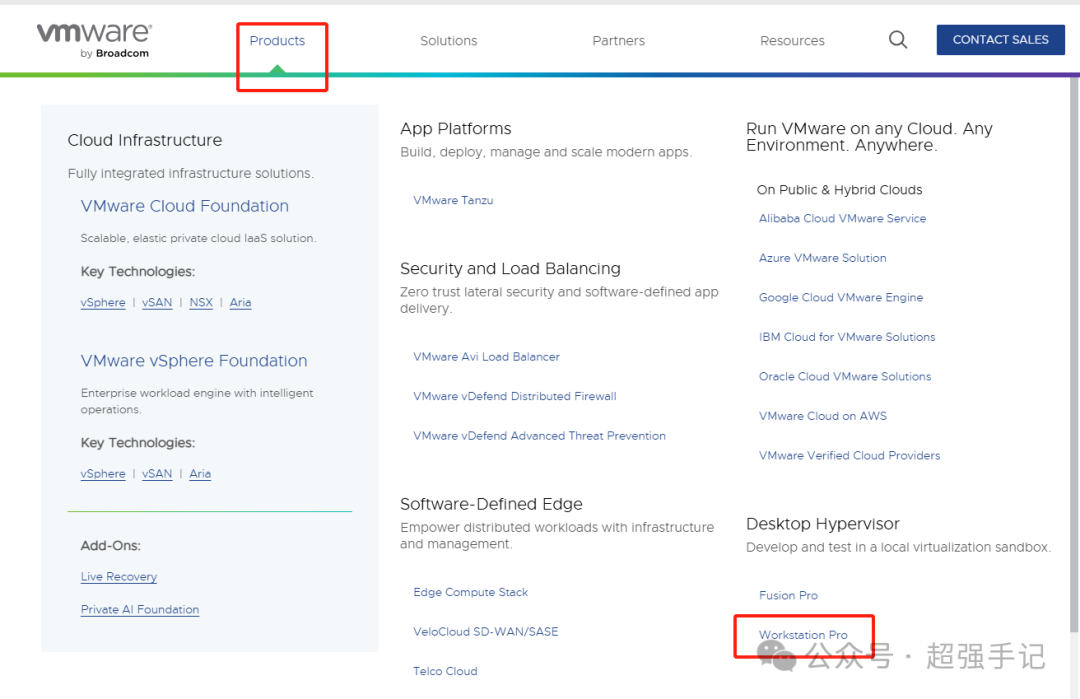Click the NSX link
The height and width of the screenshot is (699, 1080).
point(201,302)
